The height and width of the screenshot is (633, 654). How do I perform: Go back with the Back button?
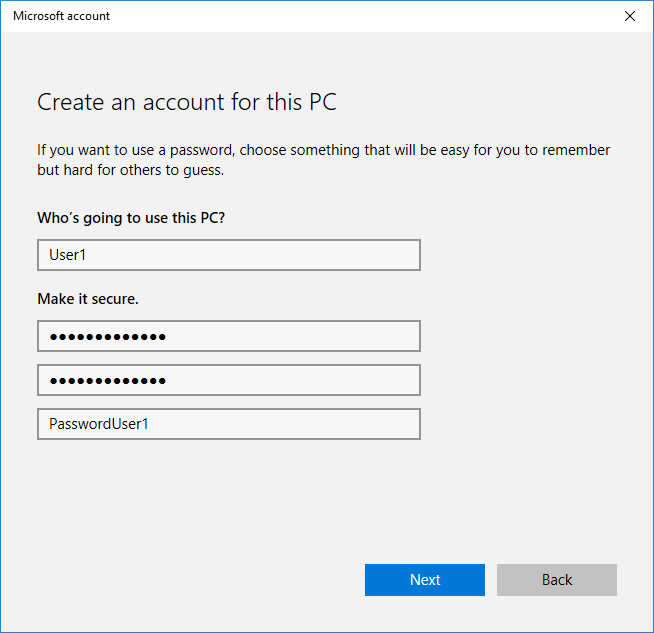tap(556, 580)
